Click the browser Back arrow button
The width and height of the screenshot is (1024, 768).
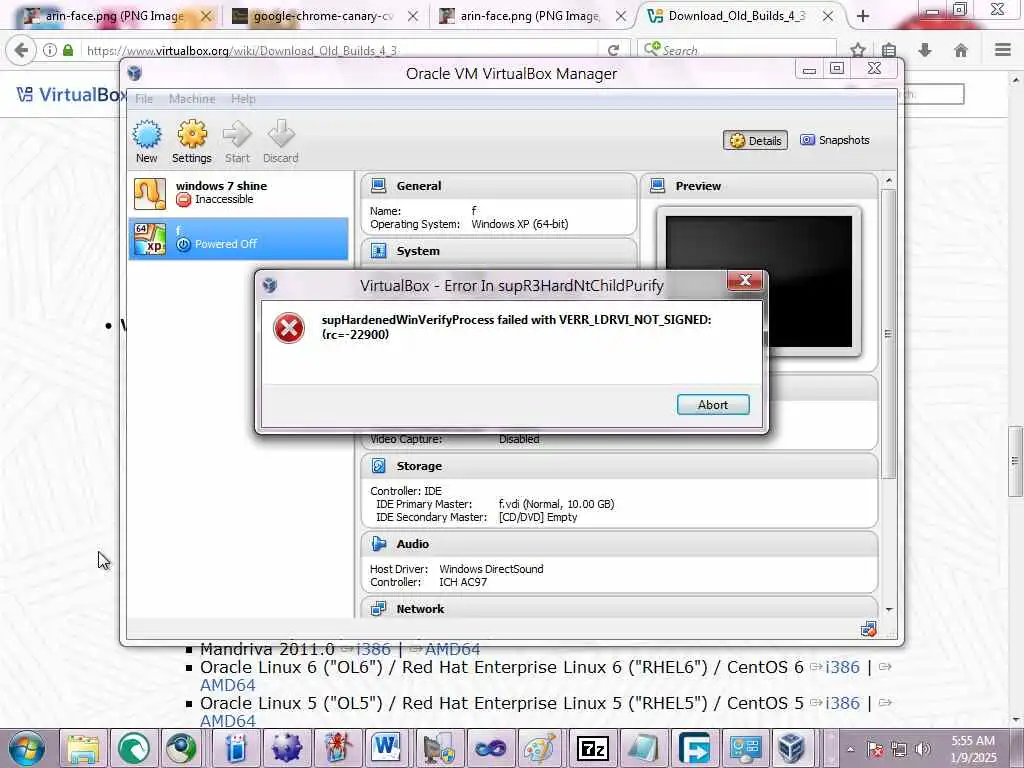(21, 50)
